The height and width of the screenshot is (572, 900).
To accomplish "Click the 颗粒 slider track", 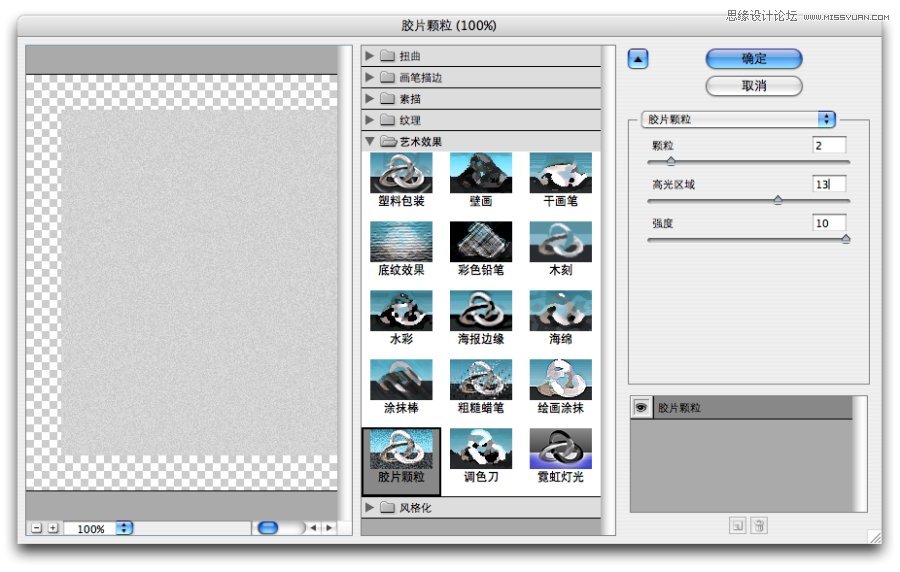I will coord(748,162).
